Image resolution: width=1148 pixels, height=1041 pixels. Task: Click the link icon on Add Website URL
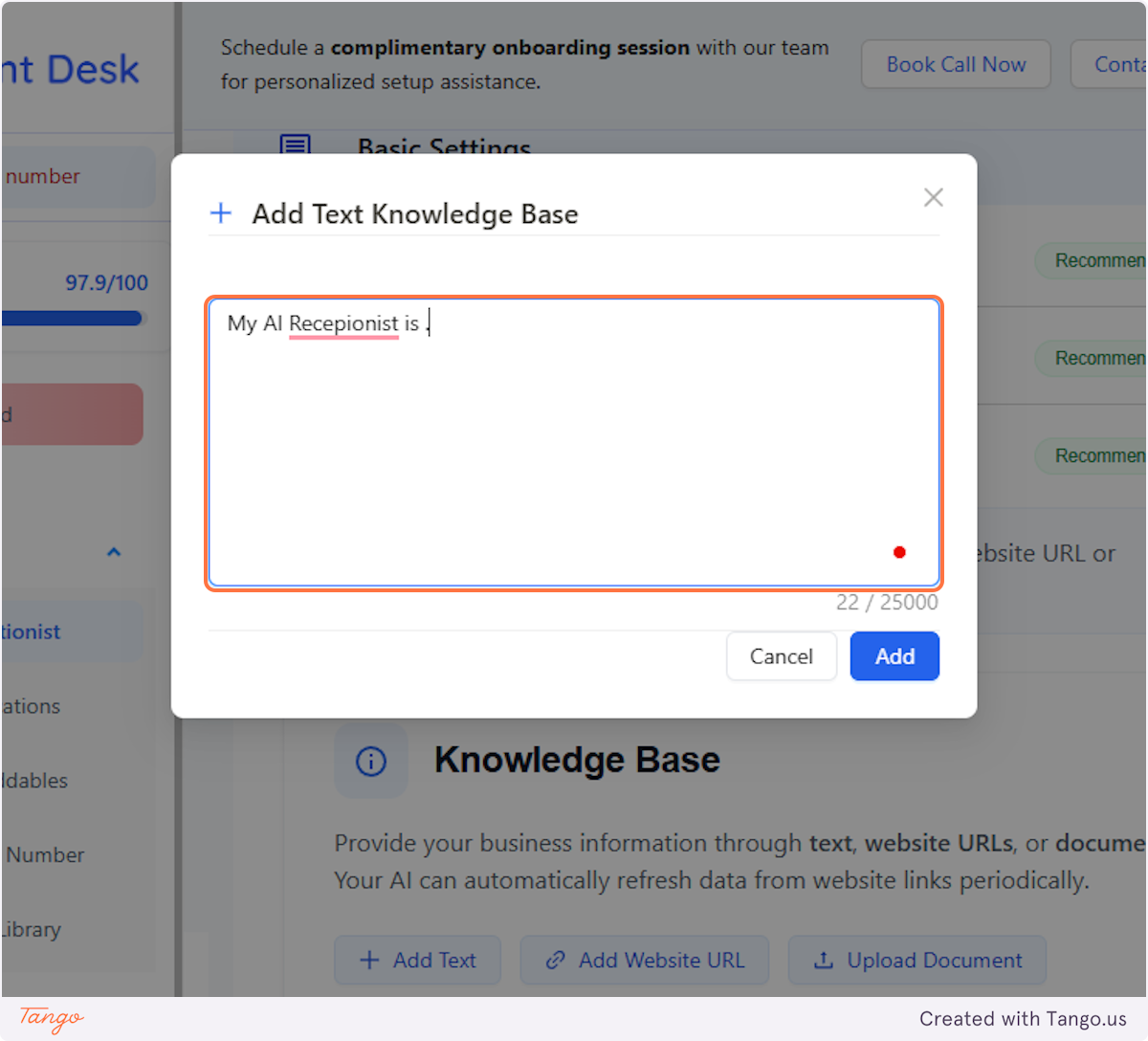(554, 960)
